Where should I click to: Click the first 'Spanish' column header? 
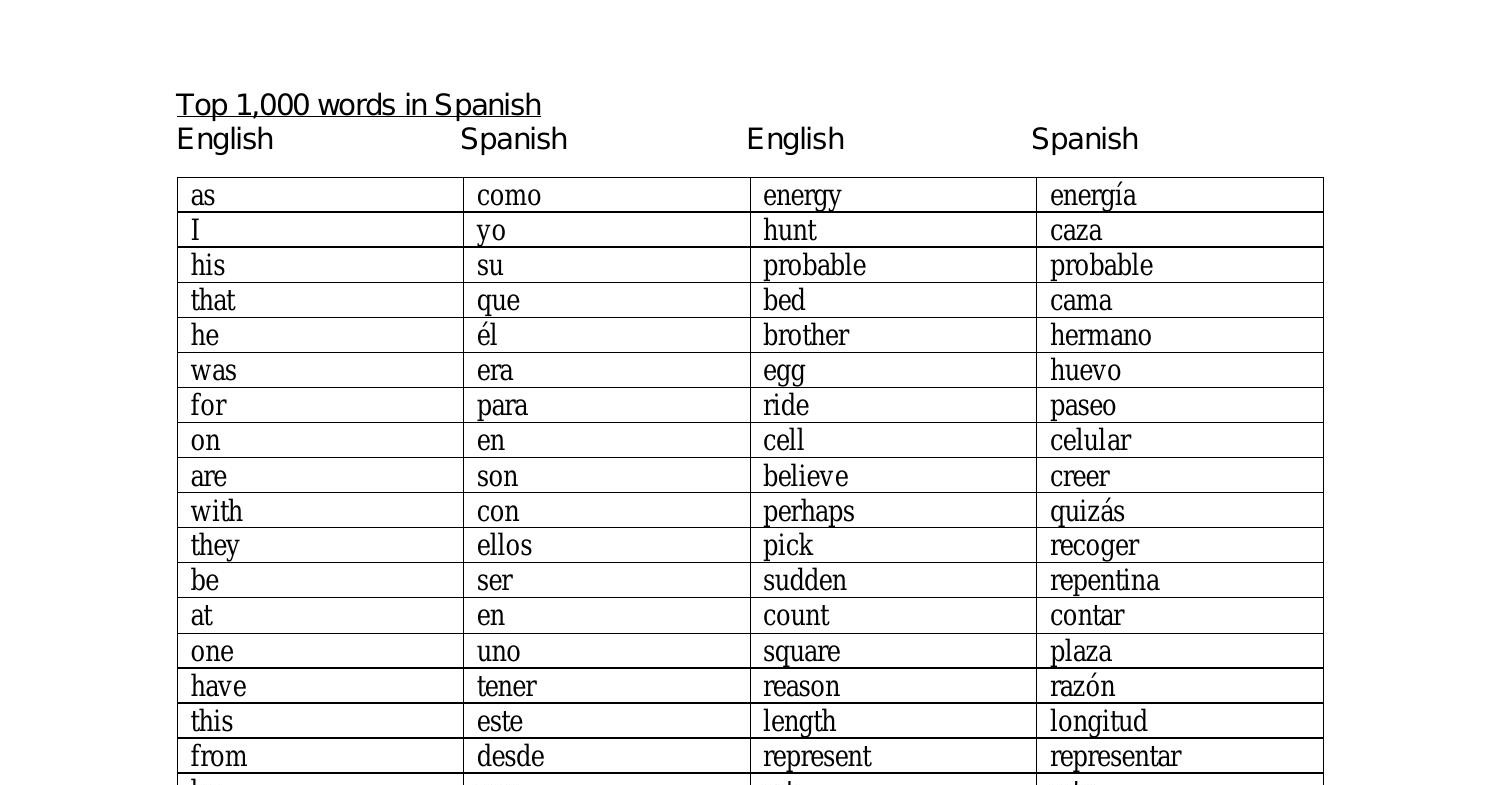[x=514, y=139]
